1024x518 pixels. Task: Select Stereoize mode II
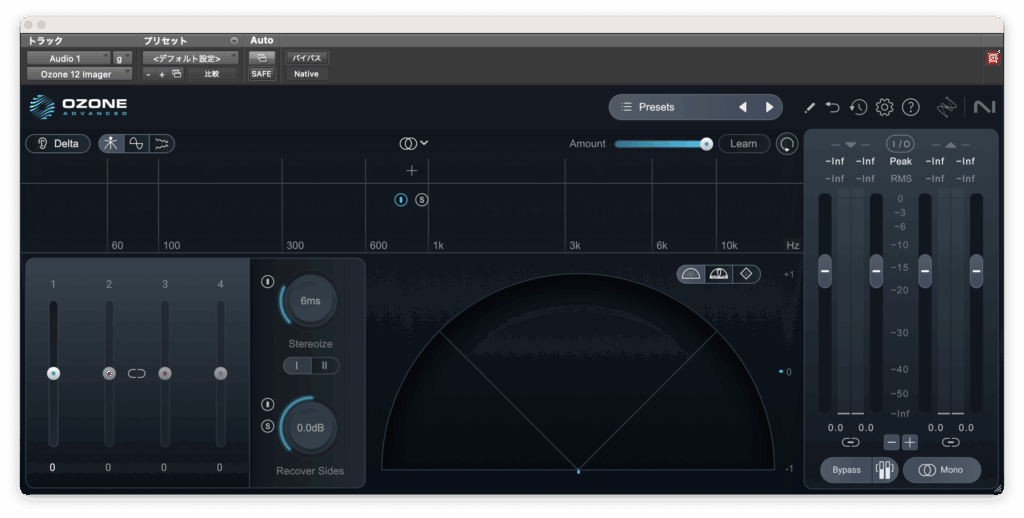coord(324,366)
